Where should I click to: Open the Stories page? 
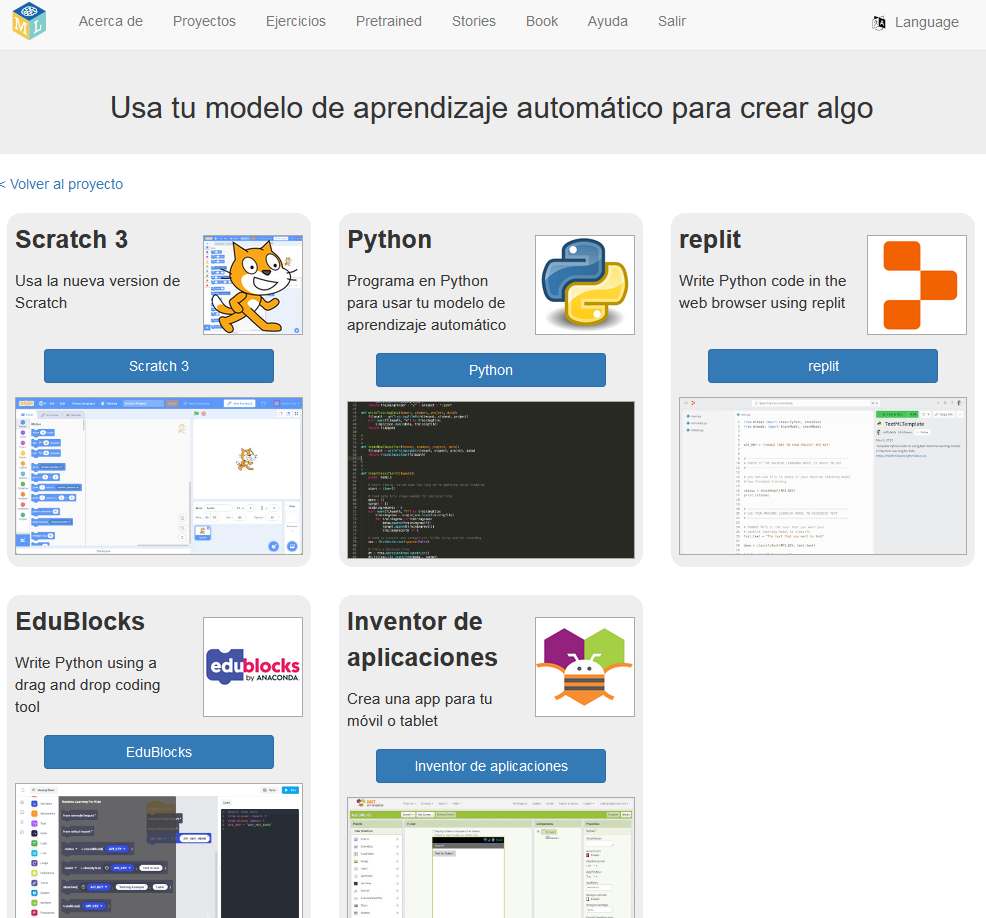474,21
